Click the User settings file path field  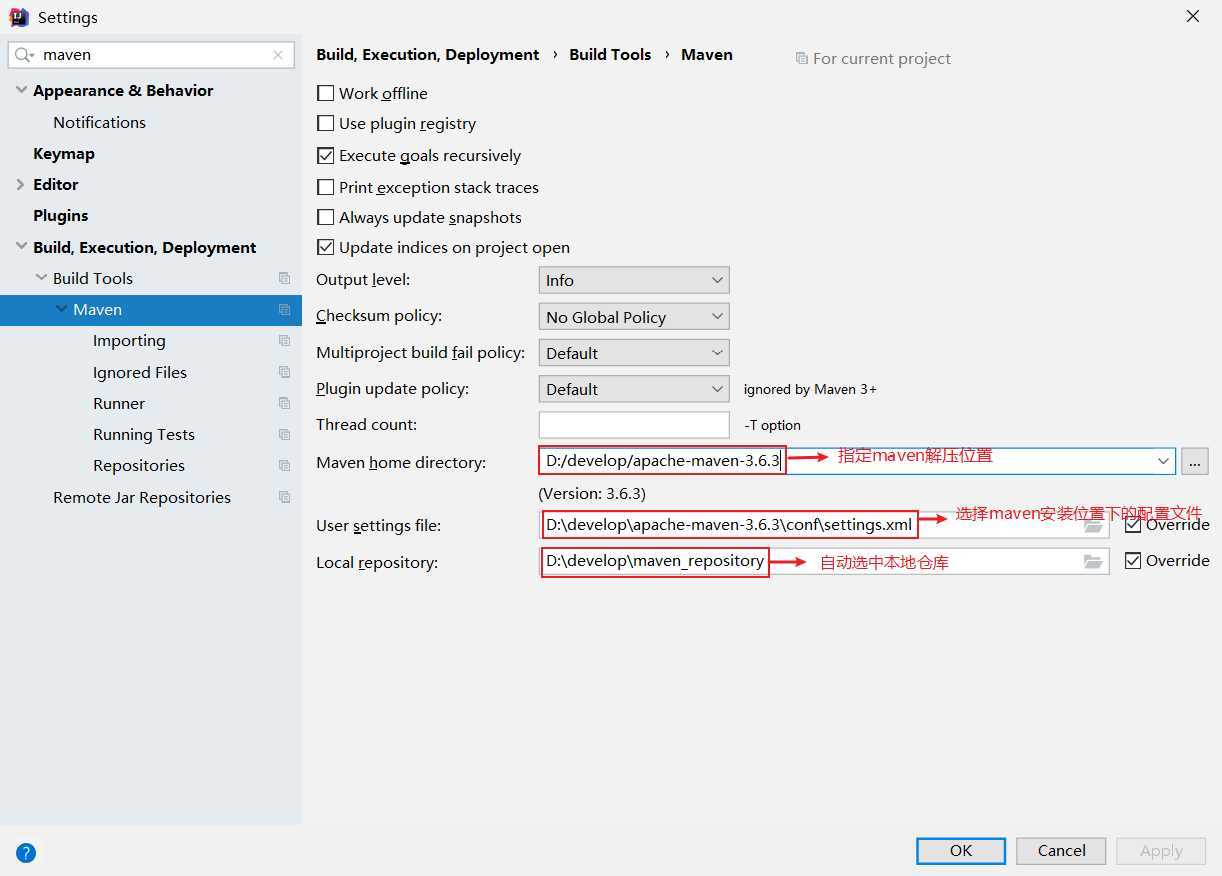click(x=824, y=525)
